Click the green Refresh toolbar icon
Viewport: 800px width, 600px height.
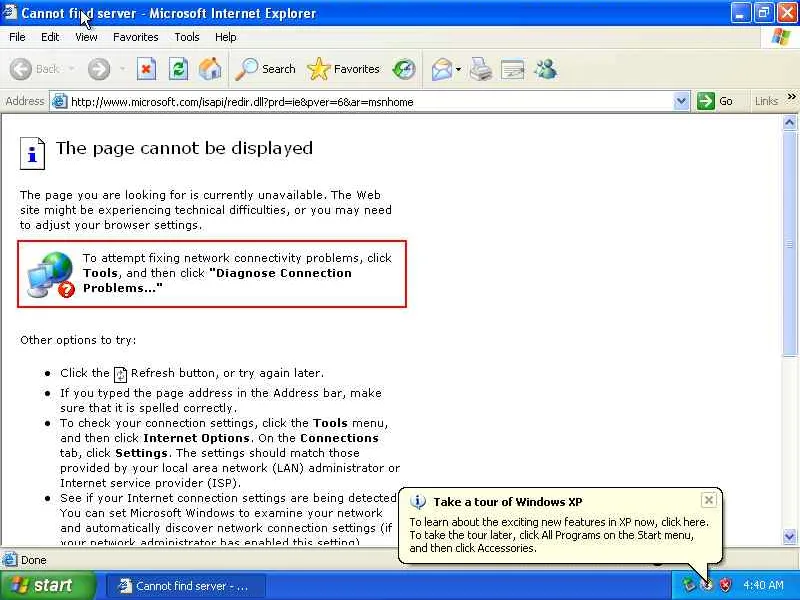[178, 69]
